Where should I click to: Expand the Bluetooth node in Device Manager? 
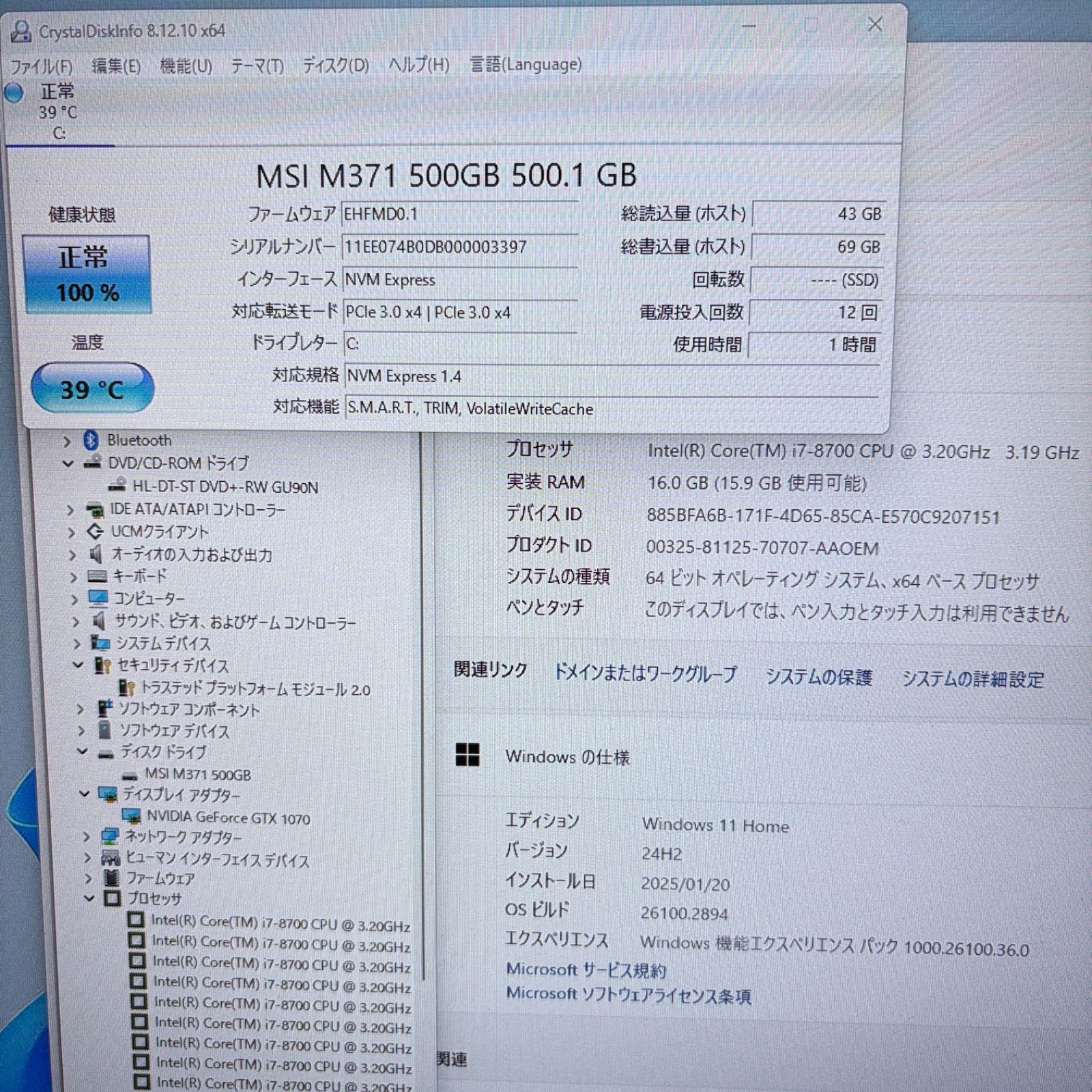coord(67,442)
